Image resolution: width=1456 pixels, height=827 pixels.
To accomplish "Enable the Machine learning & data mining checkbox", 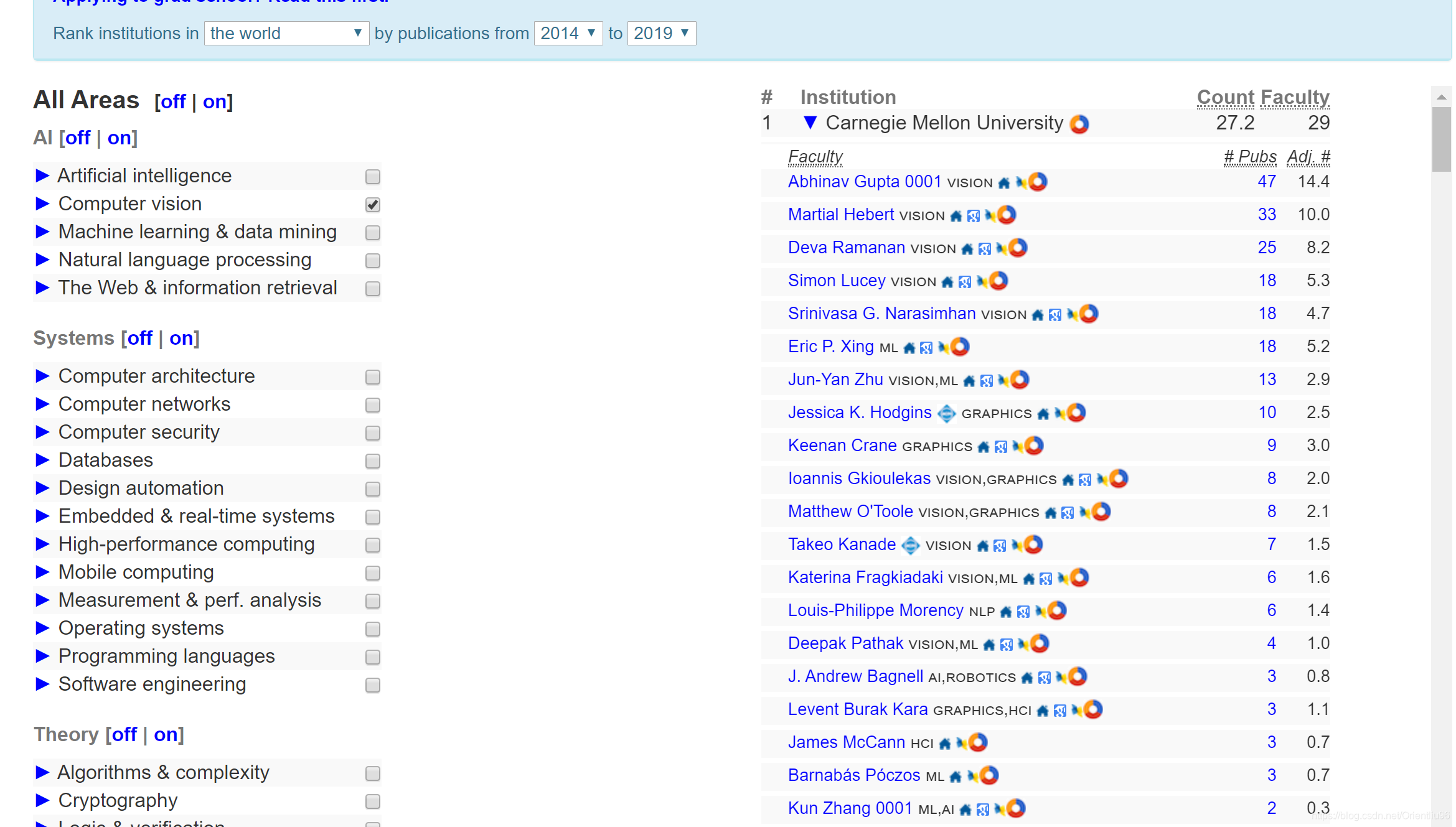I will [x=373, y=233].
